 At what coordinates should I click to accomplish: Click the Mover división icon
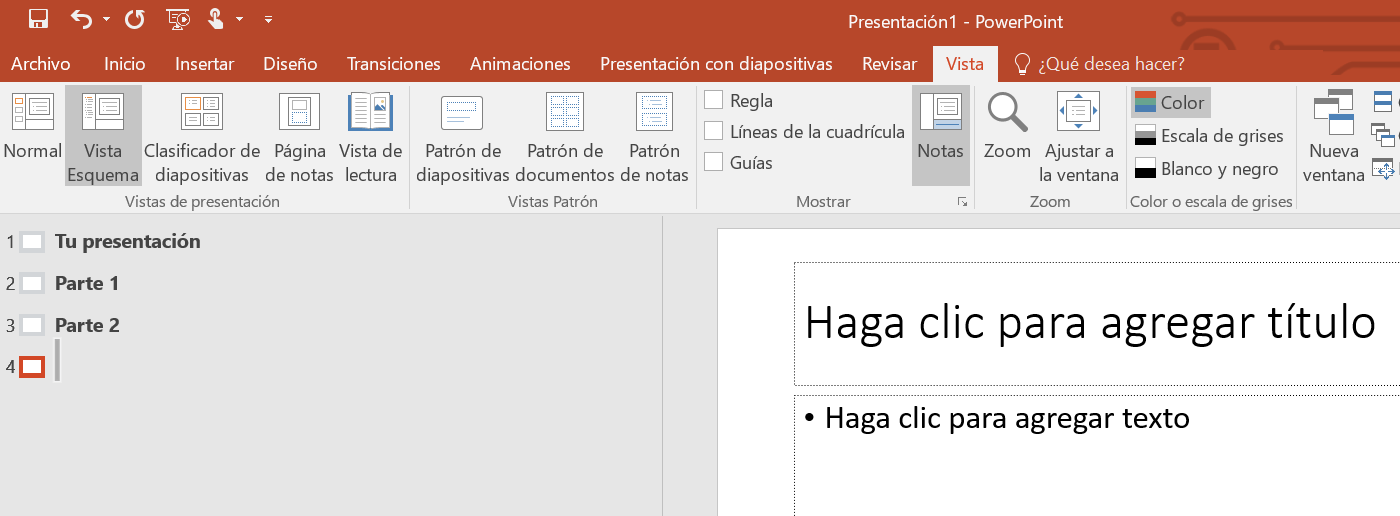click(x=1383, y=168)
